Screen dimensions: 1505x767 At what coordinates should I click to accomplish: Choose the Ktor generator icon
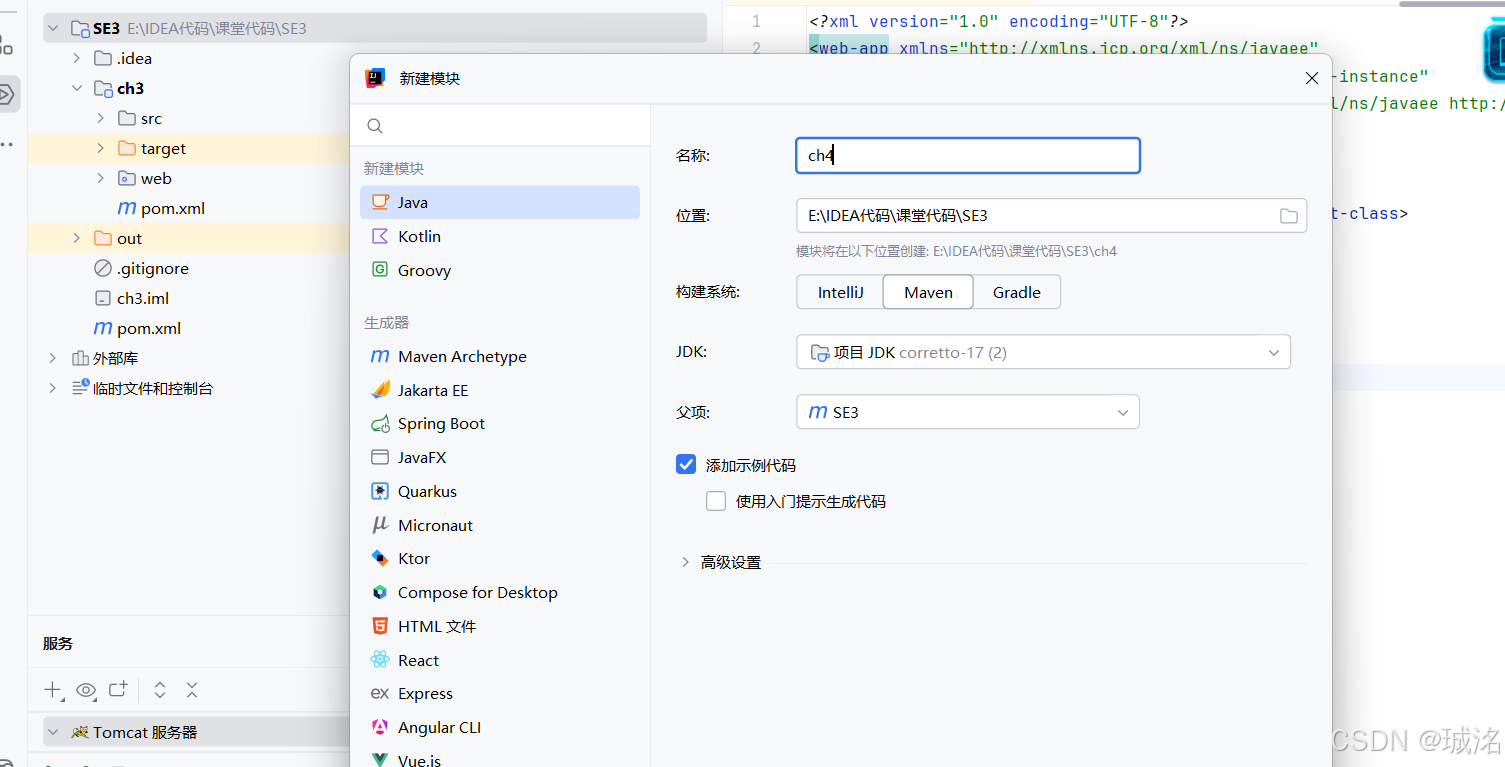pyautogui.click(x=380, y=558)
